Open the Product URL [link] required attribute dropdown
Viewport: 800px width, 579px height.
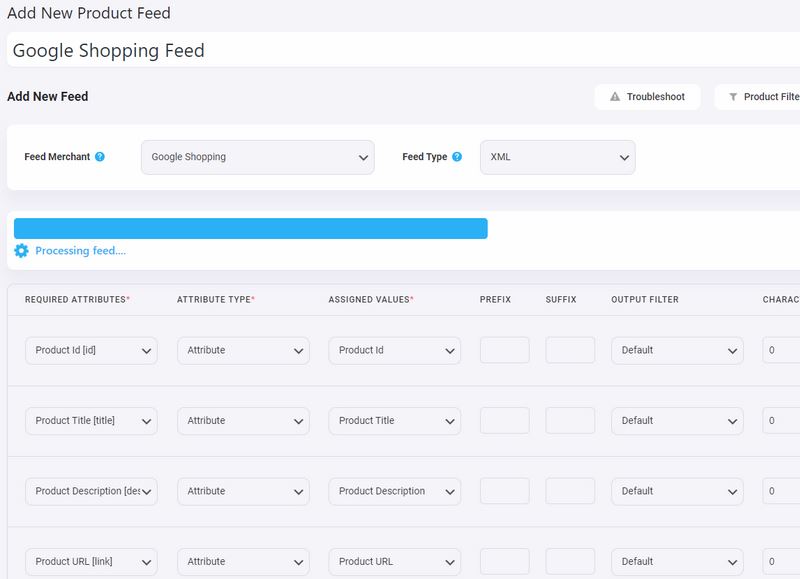tap(91, 562)
